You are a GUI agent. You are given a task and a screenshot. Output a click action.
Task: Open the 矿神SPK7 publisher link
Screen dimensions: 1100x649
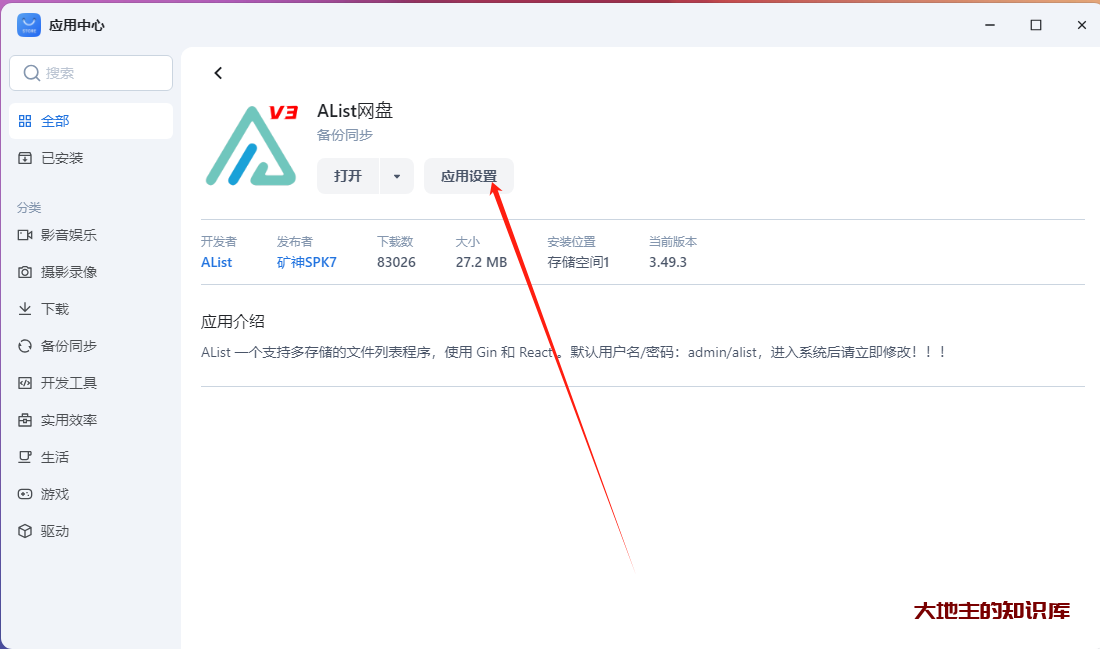click(307, 262)
